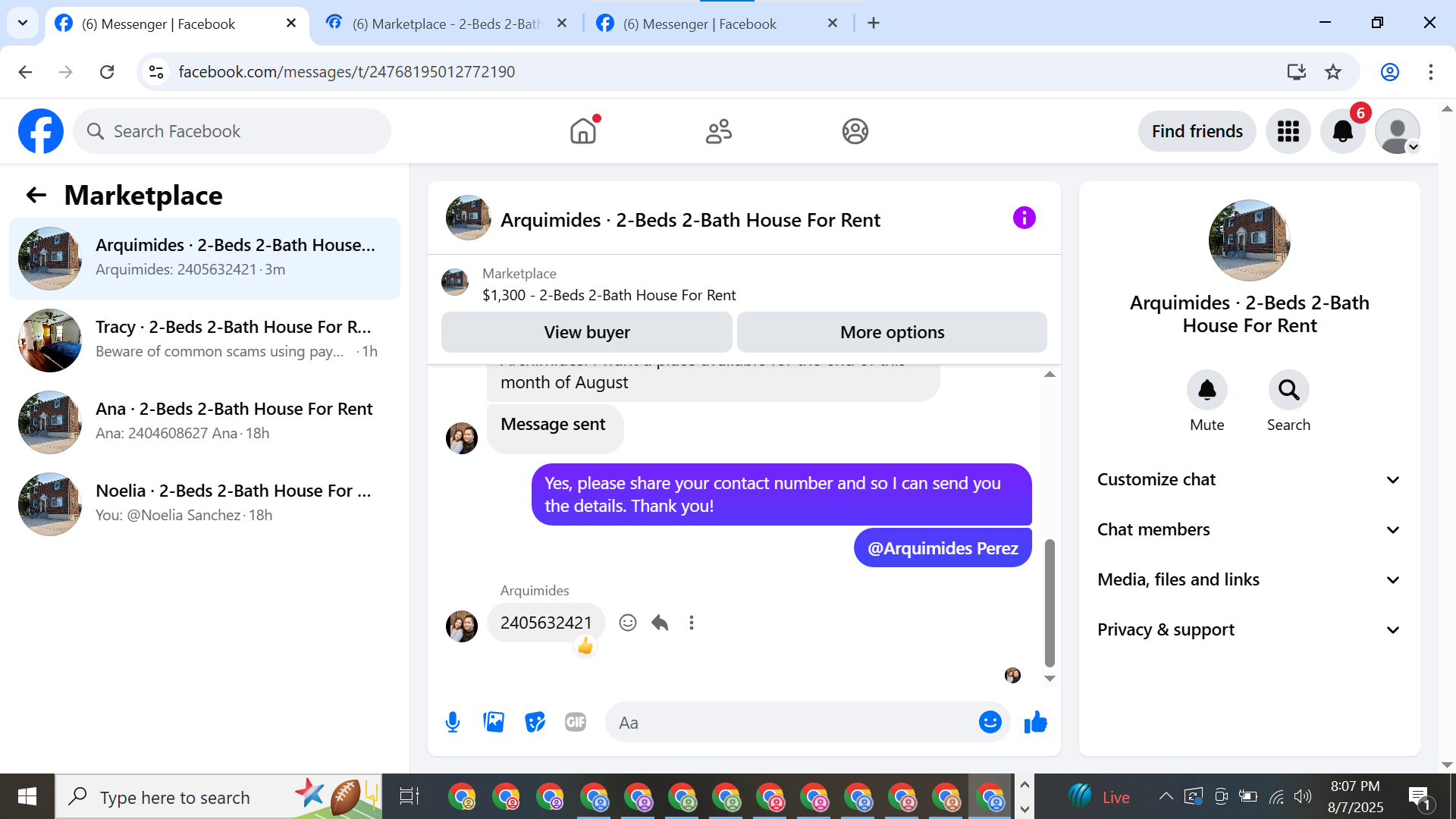Open the Friends icon in top navigation
This screenshot has width=1456, height=819.
tap(719, 131)
